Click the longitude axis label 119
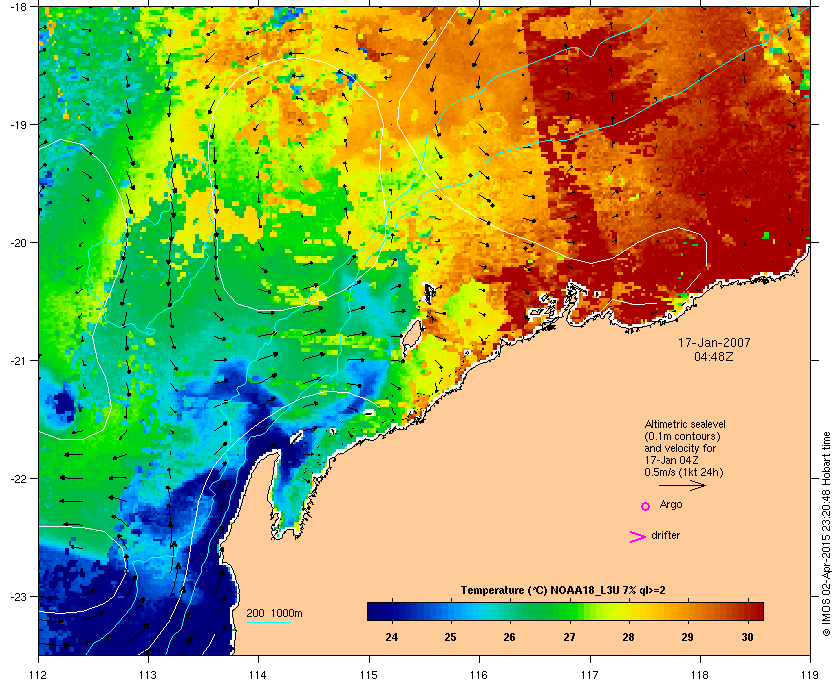The image size is (840, 680). coord(810,674)
